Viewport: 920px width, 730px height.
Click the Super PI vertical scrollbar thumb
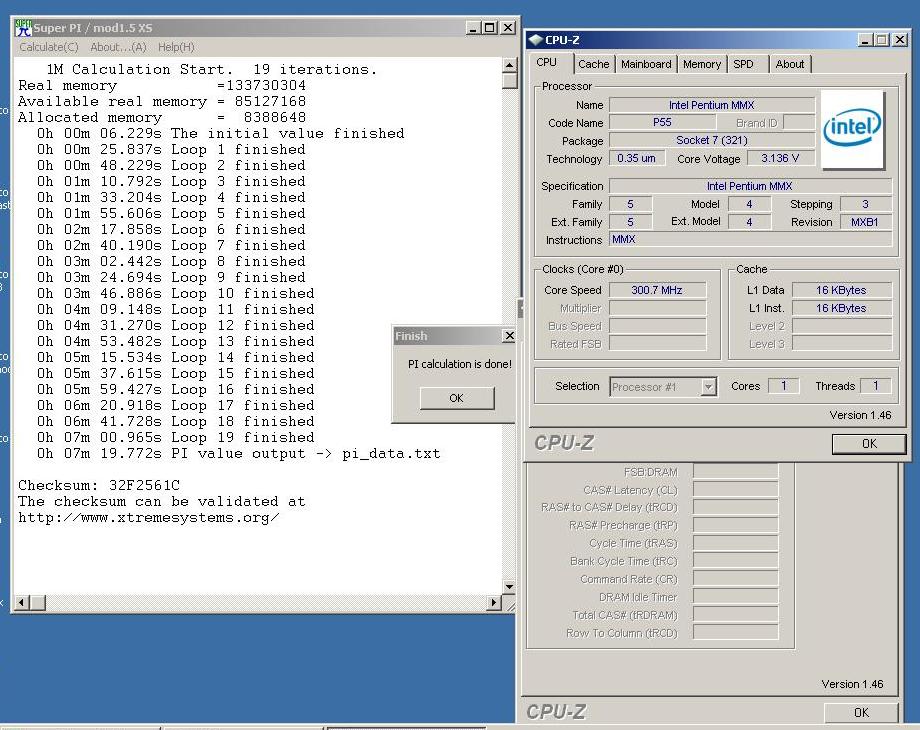pos(509,80)
